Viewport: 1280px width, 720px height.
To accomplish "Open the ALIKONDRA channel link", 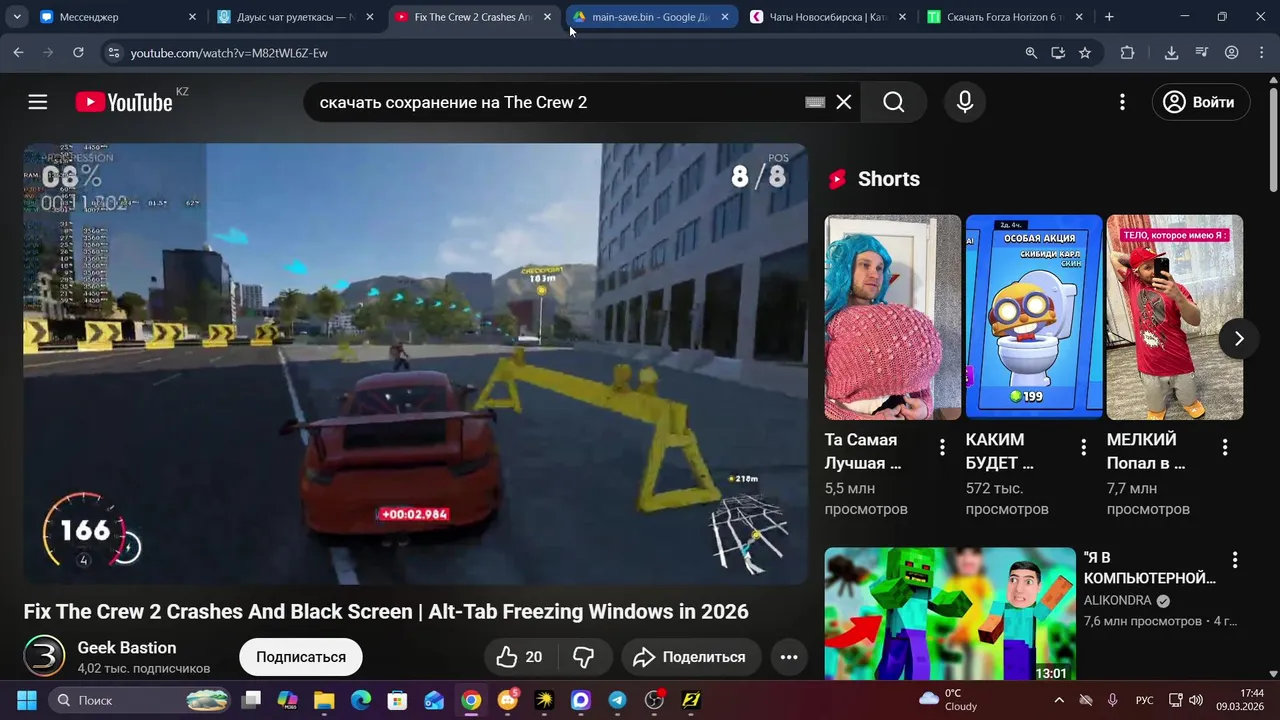I will pos(1117,601).
